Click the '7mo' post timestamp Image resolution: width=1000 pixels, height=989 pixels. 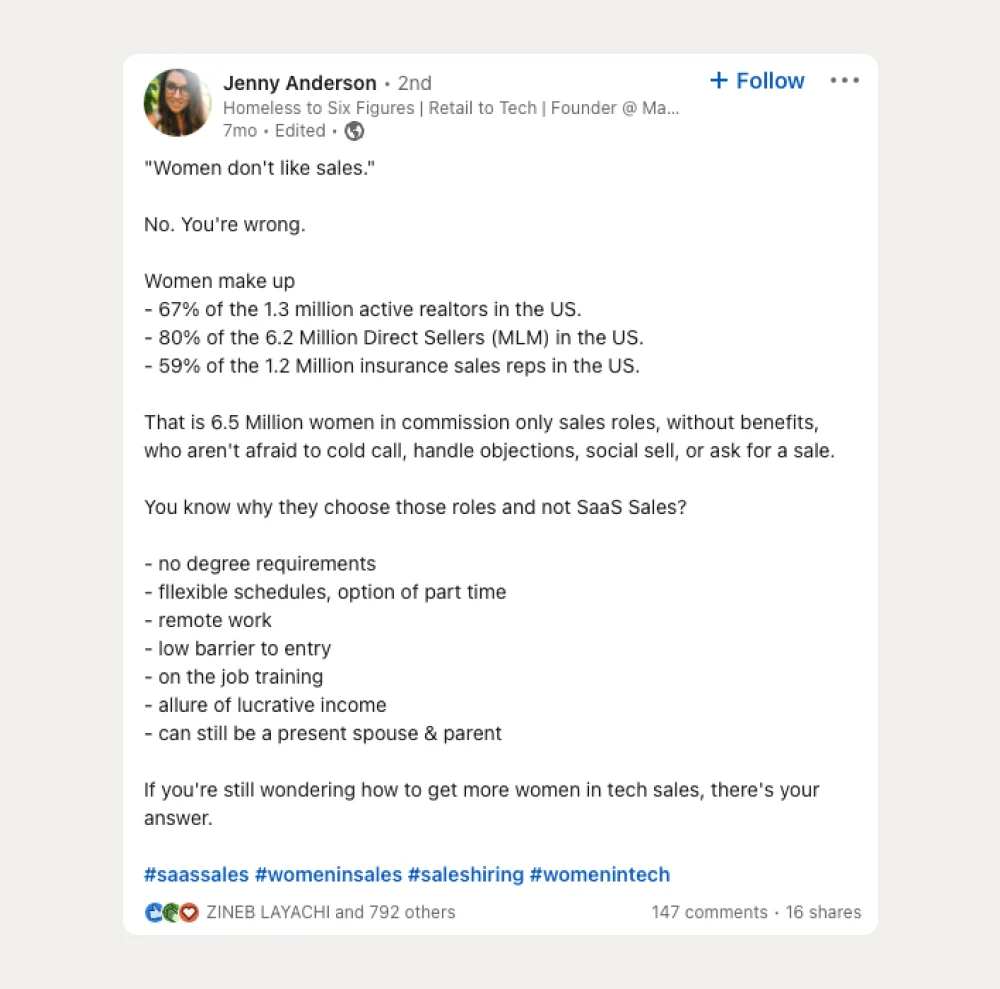(239, 131)
